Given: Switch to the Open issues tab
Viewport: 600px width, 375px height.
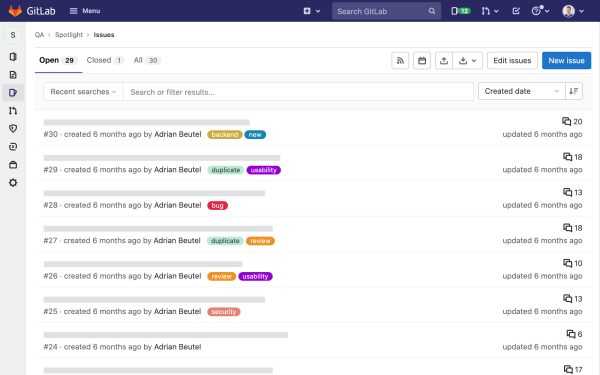Looking at the screenshot, I should (58, 60).
